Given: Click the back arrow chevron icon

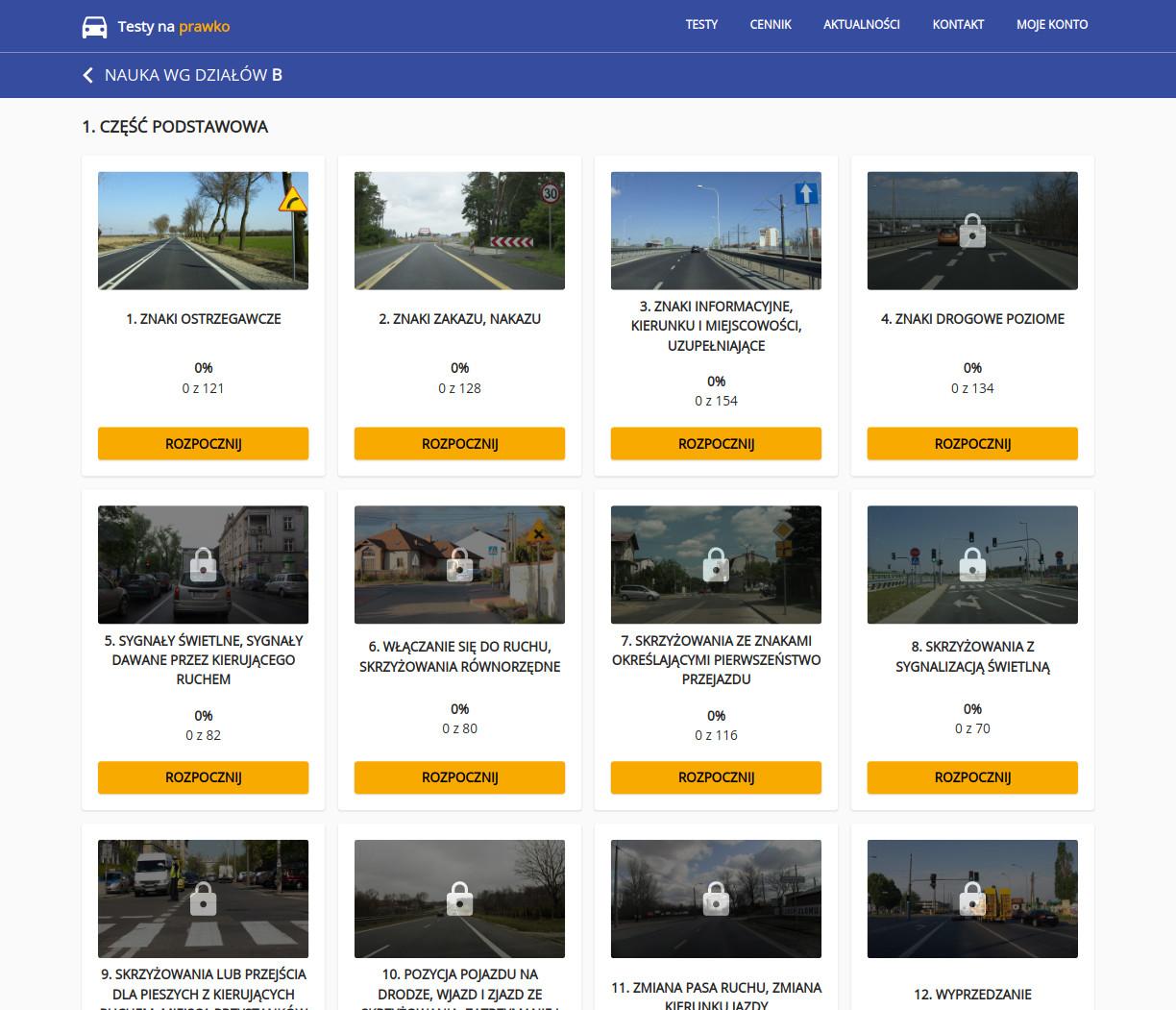Looking at the screenshot, I should tap(88, 75).
